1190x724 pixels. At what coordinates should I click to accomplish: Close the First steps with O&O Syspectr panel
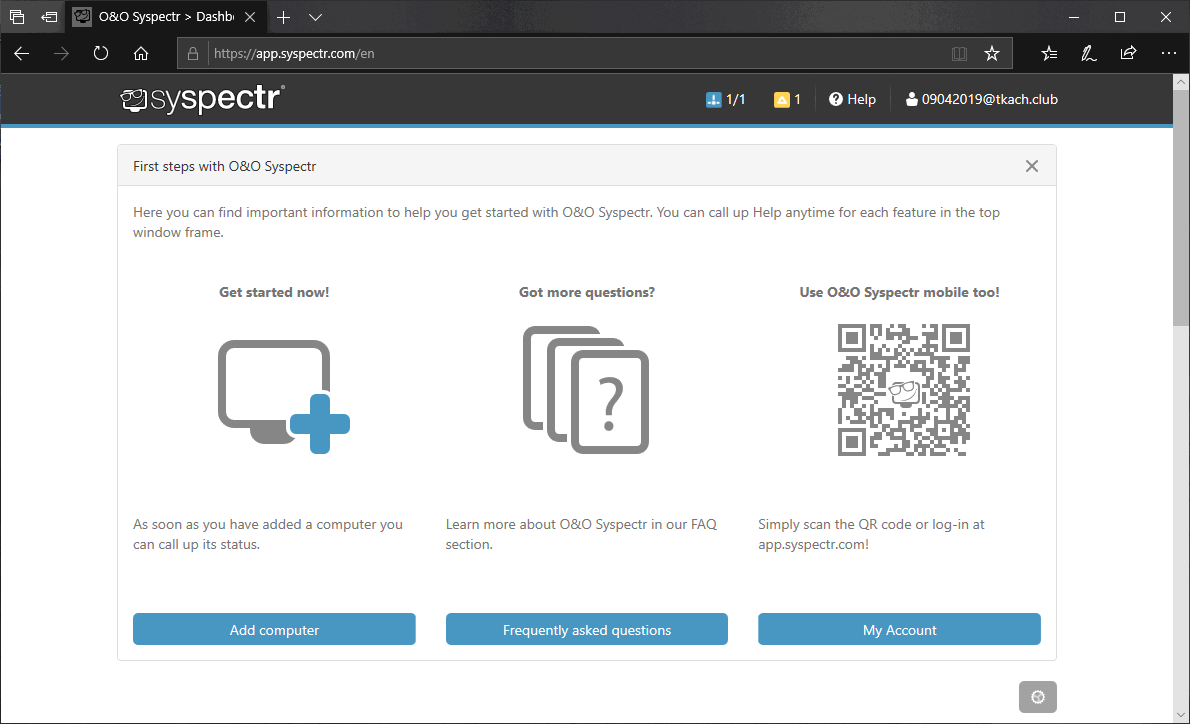1031,166
